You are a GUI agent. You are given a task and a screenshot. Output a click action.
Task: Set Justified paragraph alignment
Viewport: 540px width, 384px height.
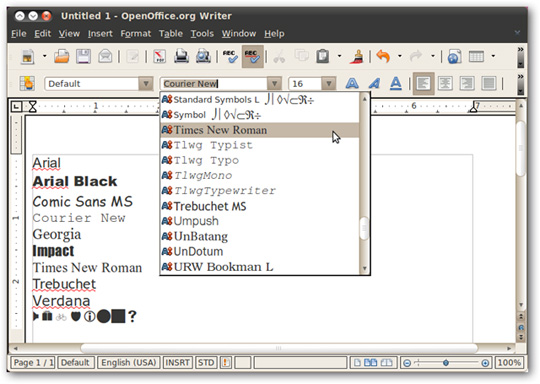click(489, 83)
